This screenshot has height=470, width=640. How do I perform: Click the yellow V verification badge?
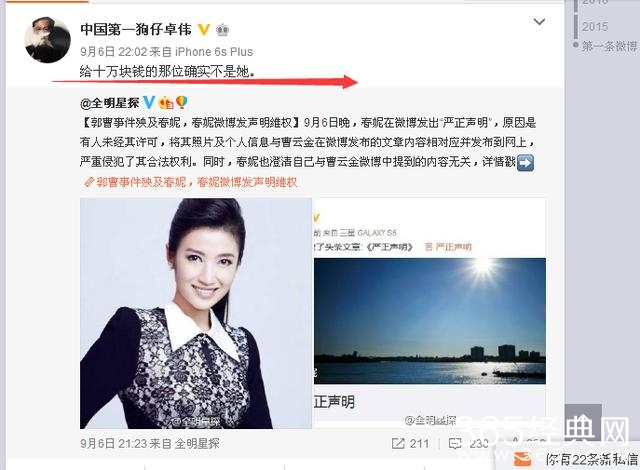[x=204, y=29]
